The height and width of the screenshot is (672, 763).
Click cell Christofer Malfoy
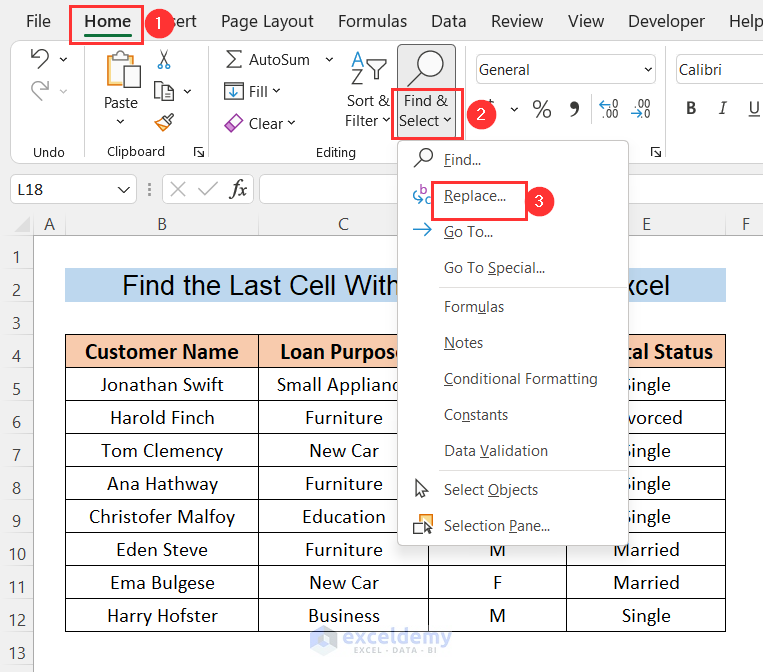click(162, 516)
